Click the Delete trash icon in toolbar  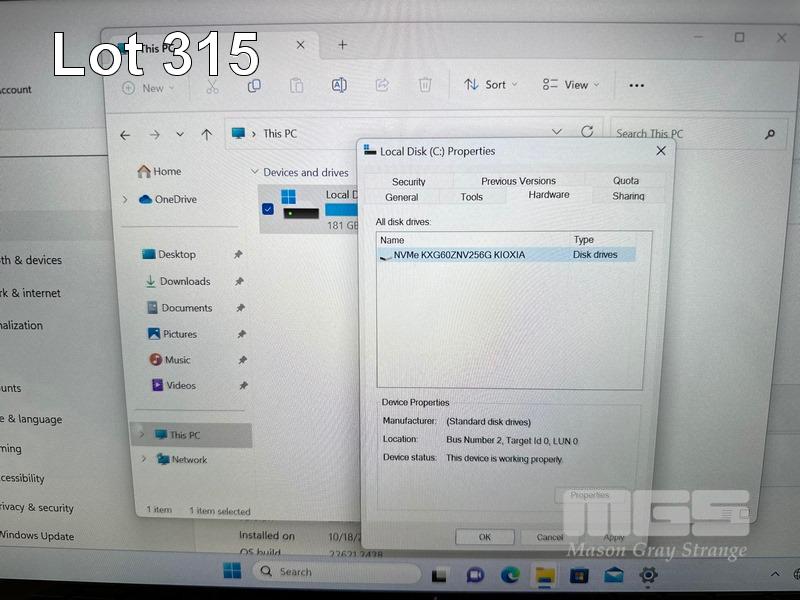(425, 86)
